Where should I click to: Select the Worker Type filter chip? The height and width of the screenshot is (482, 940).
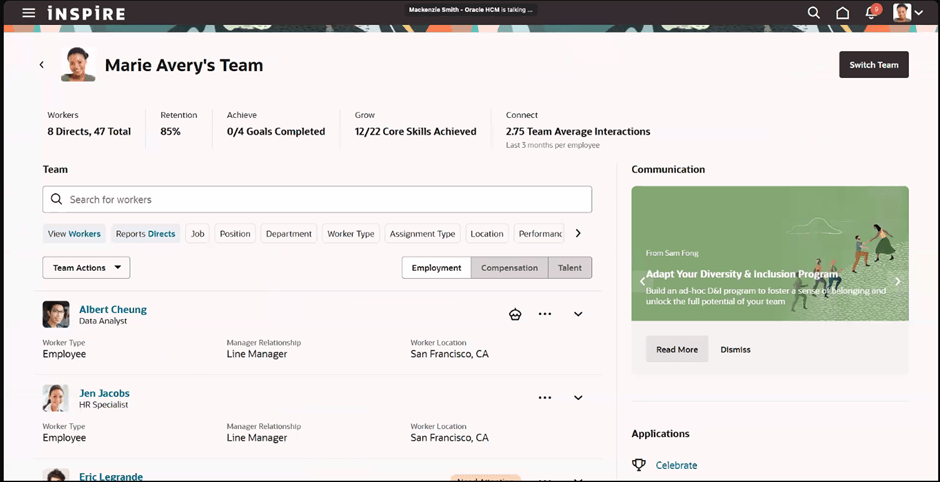[x=350, y=234]
